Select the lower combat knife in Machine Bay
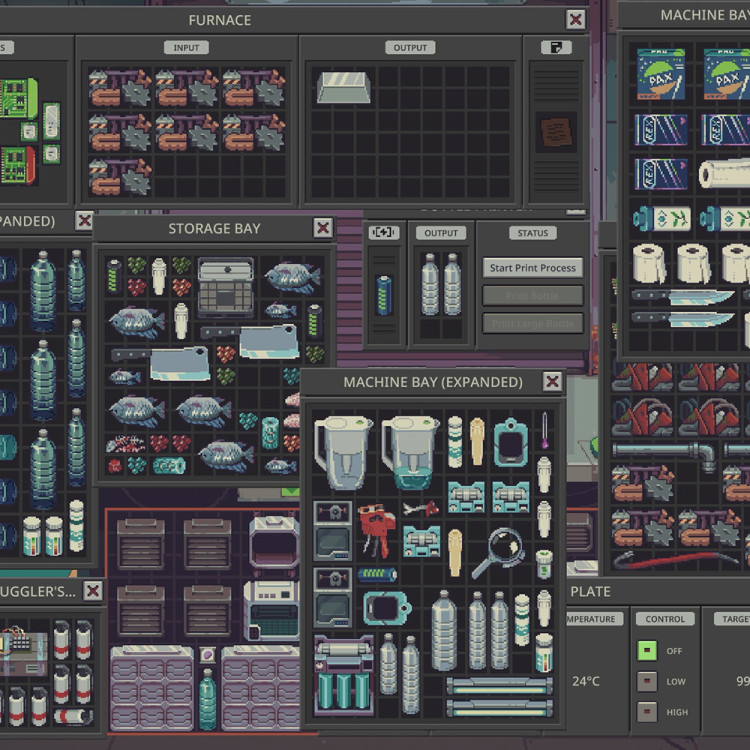This screenshot has height=750, width=750. [x=683, y=319]
